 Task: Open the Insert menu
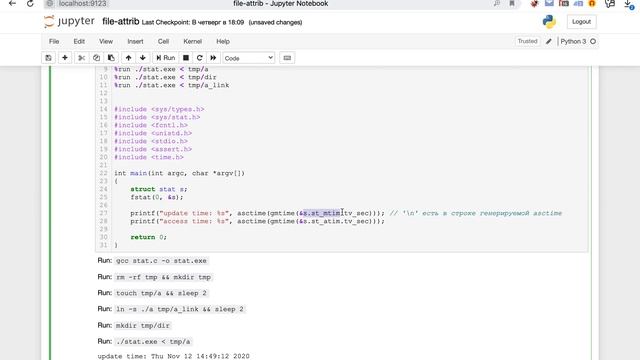135,41
